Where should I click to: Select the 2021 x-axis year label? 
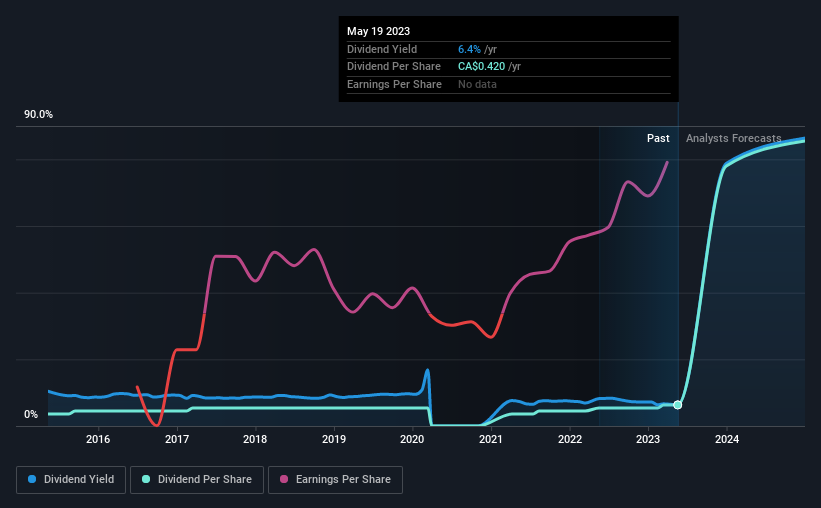[x=491, y=439]
